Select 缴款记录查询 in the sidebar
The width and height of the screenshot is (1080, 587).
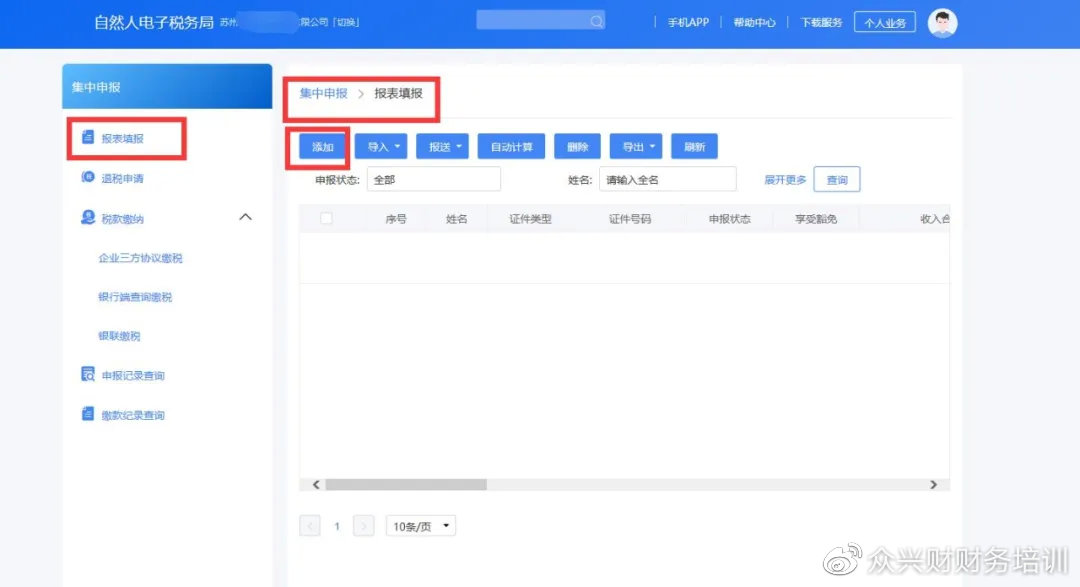pyautogui.click(x=133, y=415)
